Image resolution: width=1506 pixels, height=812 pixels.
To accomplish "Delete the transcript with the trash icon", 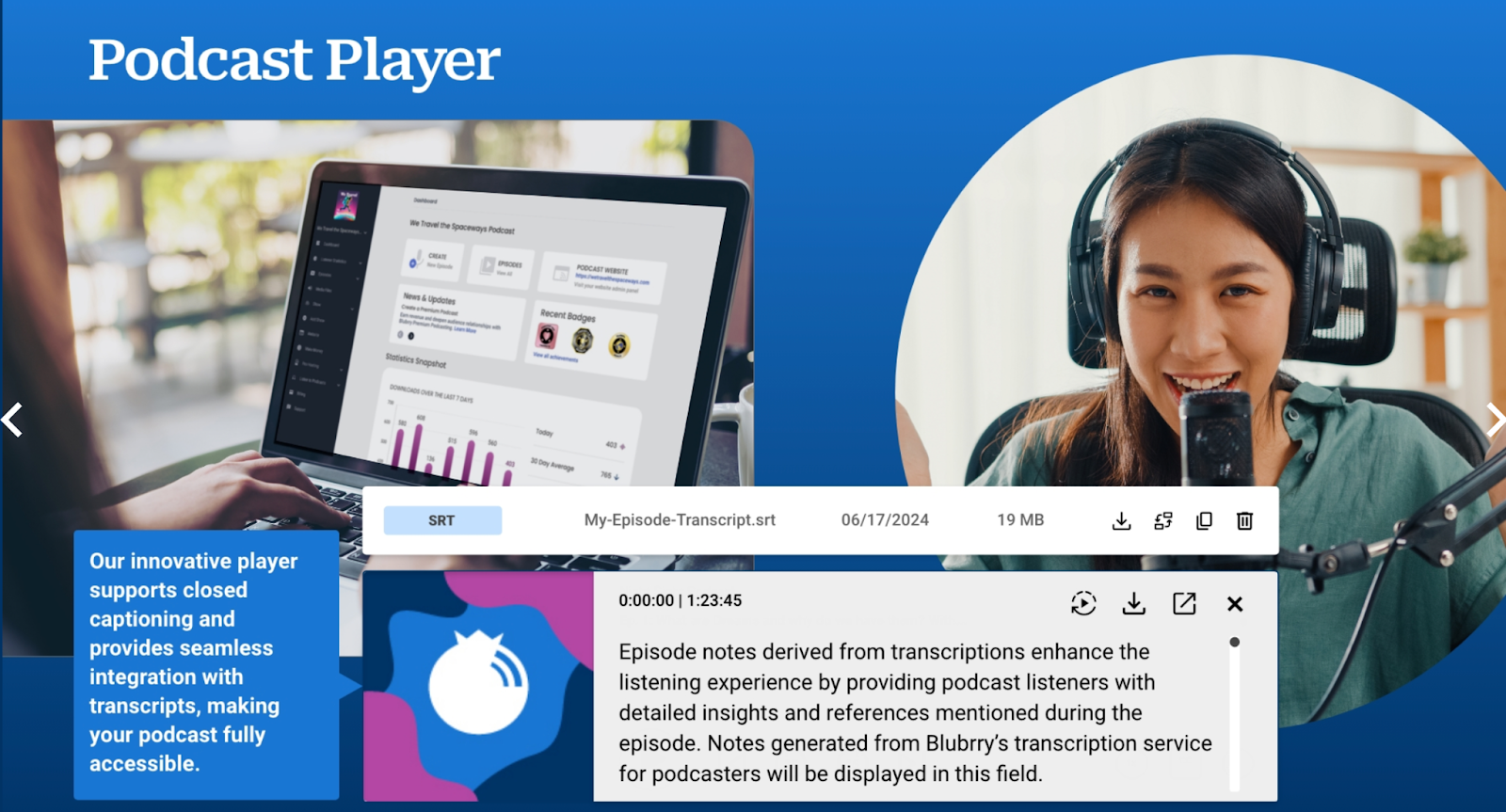I will [1244, 520].
